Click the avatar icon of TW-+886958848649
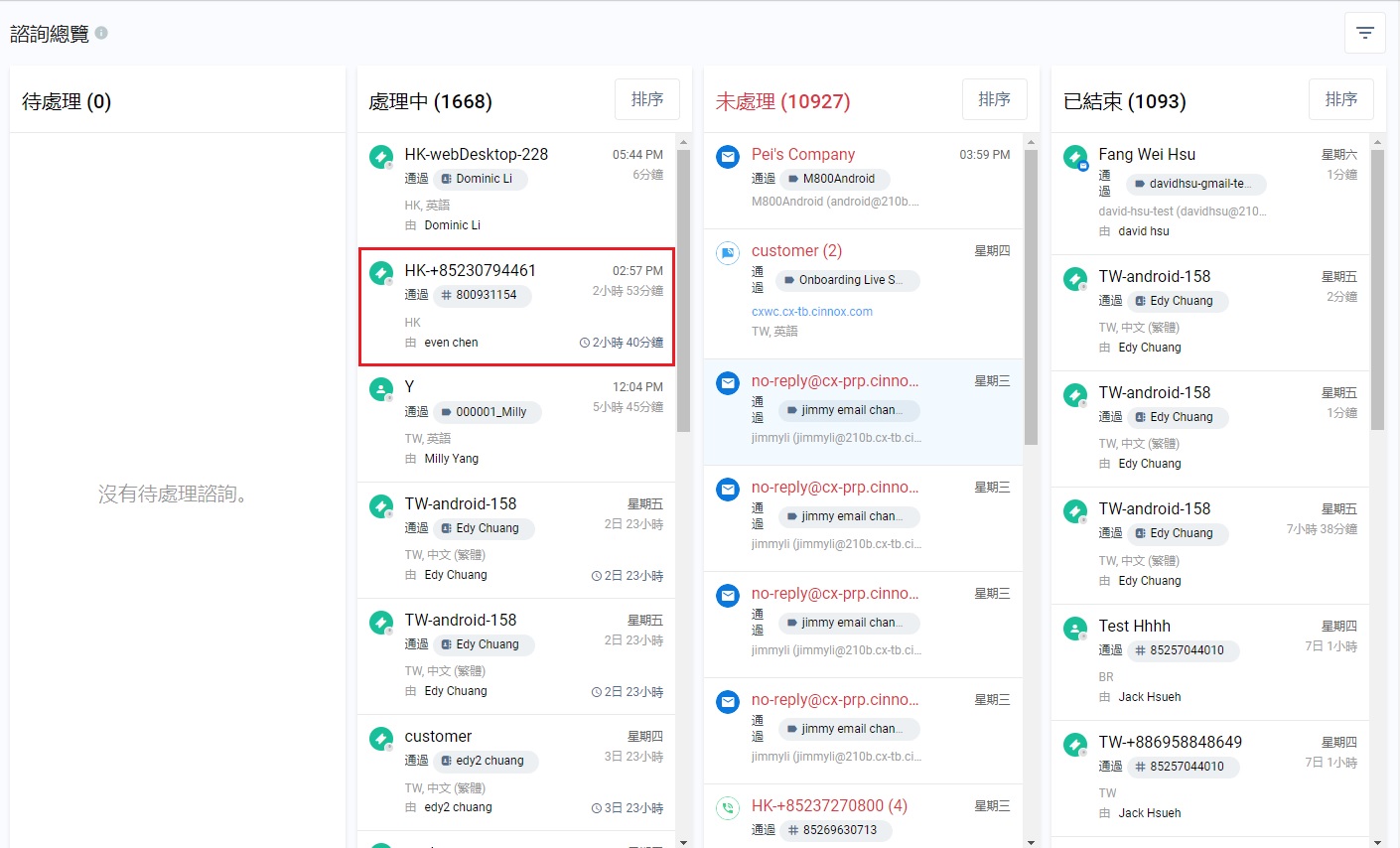Screen dimensions: 1400x848 coord(1075,745)
